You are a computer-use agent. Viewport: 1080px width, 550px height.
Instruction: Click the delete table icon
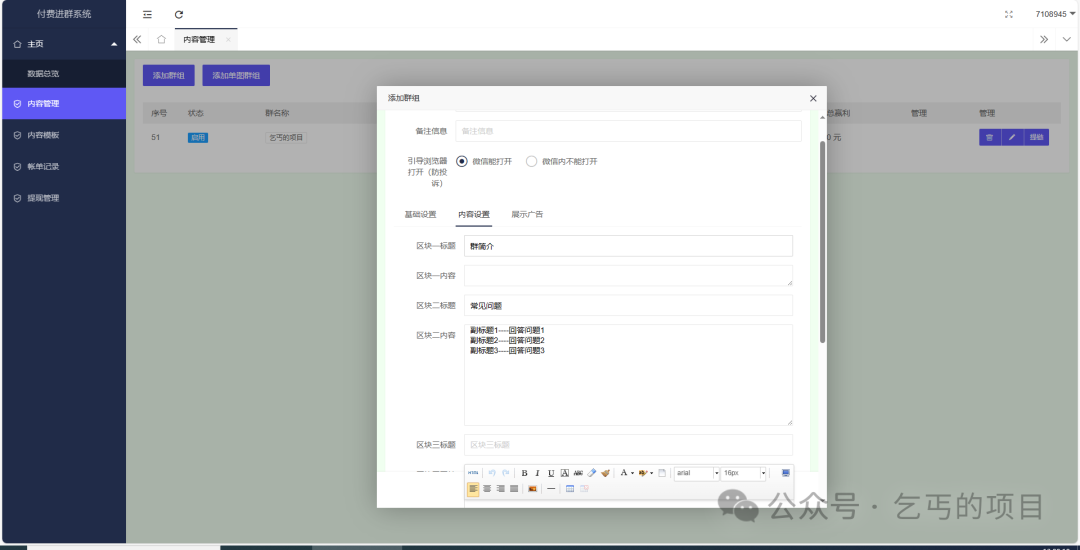click(584, 489)
